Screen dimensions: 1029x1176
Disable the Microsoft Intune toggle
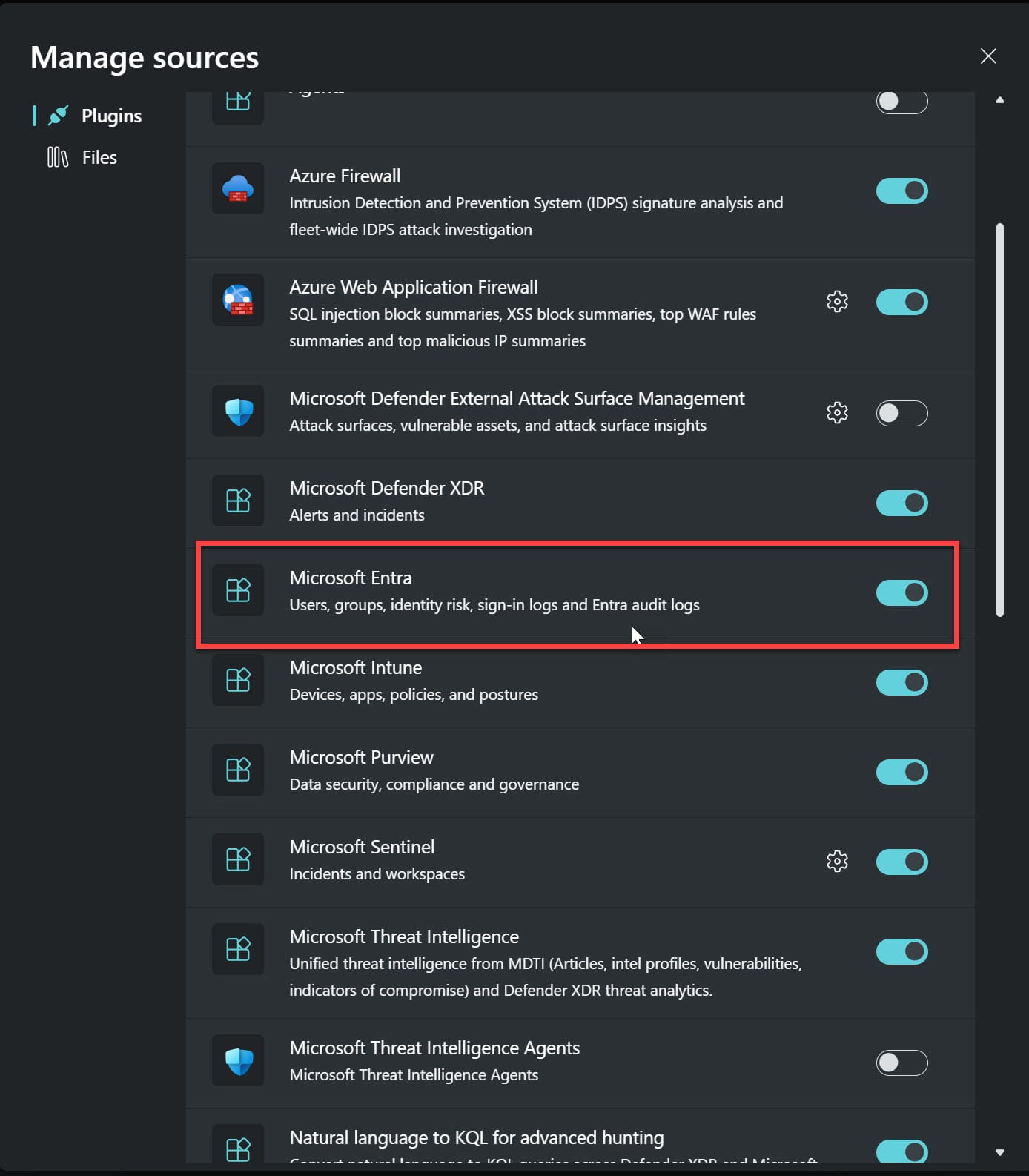coord(901,682)
